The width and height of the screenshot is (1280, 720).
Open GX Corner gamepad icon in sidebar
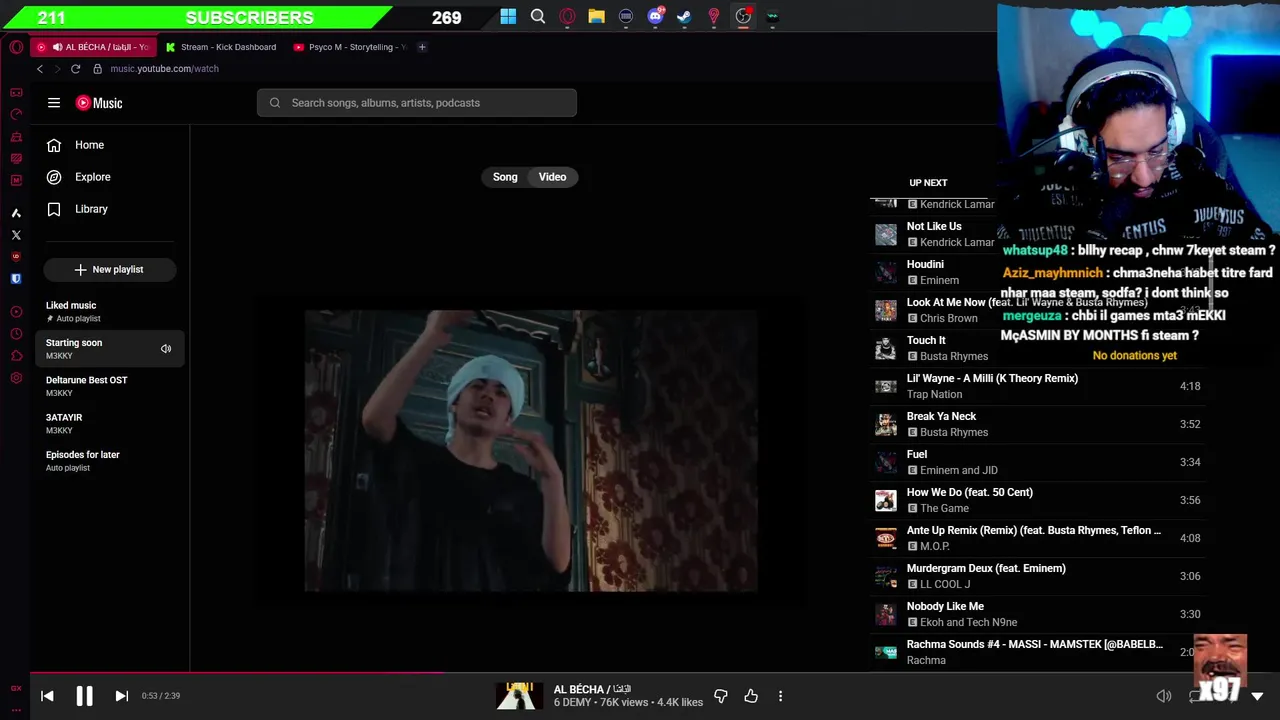click(x=16, y=93)
